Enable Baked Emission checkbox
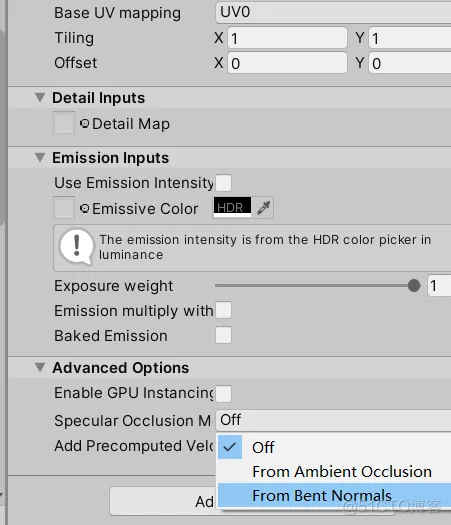 pyautogui.click(x=223, y=335)
